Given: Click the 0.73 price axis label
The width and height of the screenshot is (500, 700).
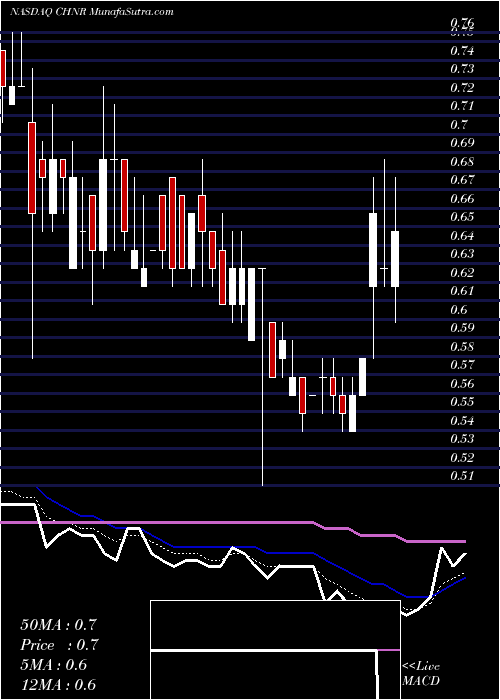Looking at the screenshot, I should coord(462,69).
